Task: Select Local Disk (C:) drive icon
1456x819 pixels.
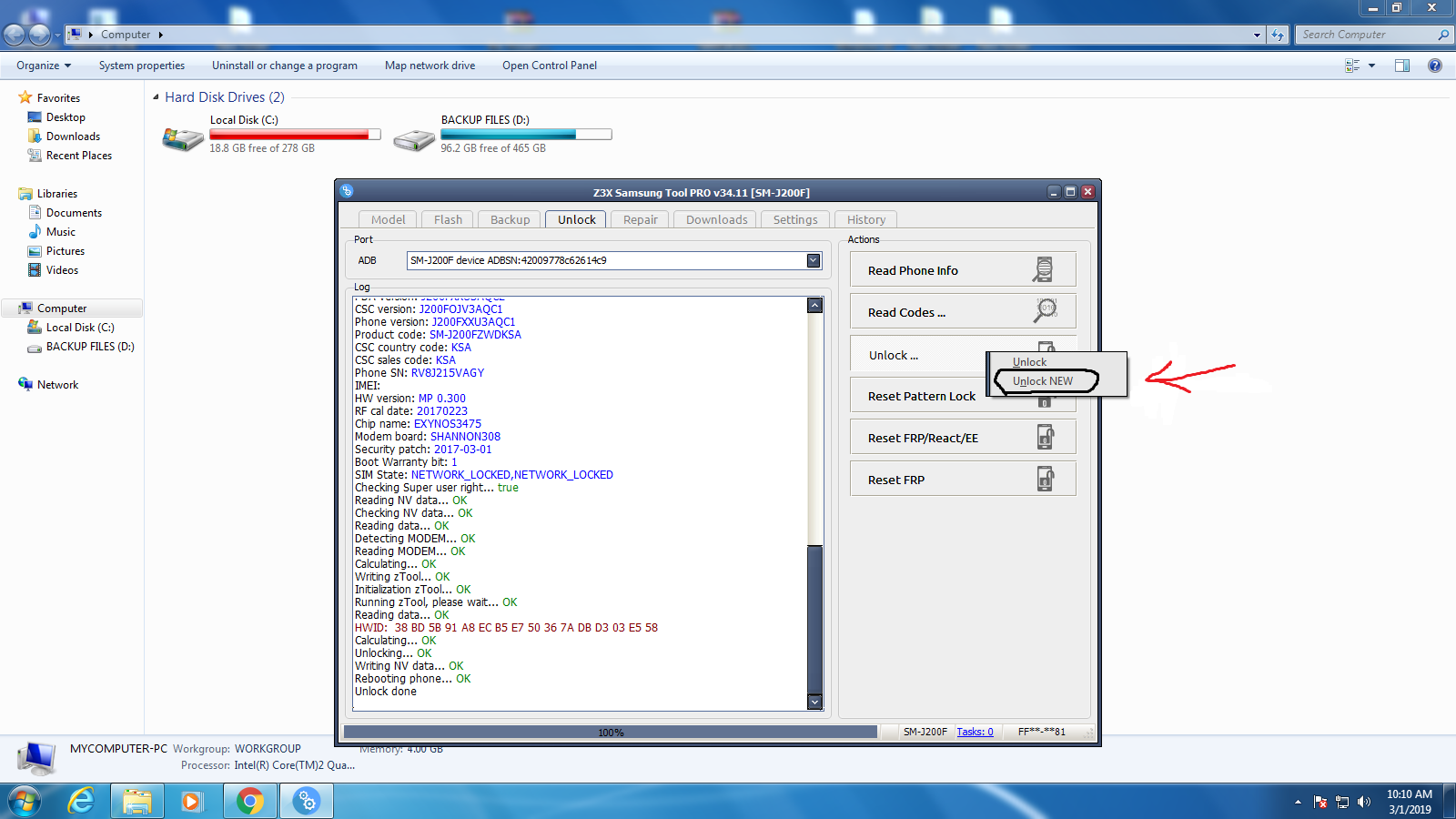Action: 183,138
